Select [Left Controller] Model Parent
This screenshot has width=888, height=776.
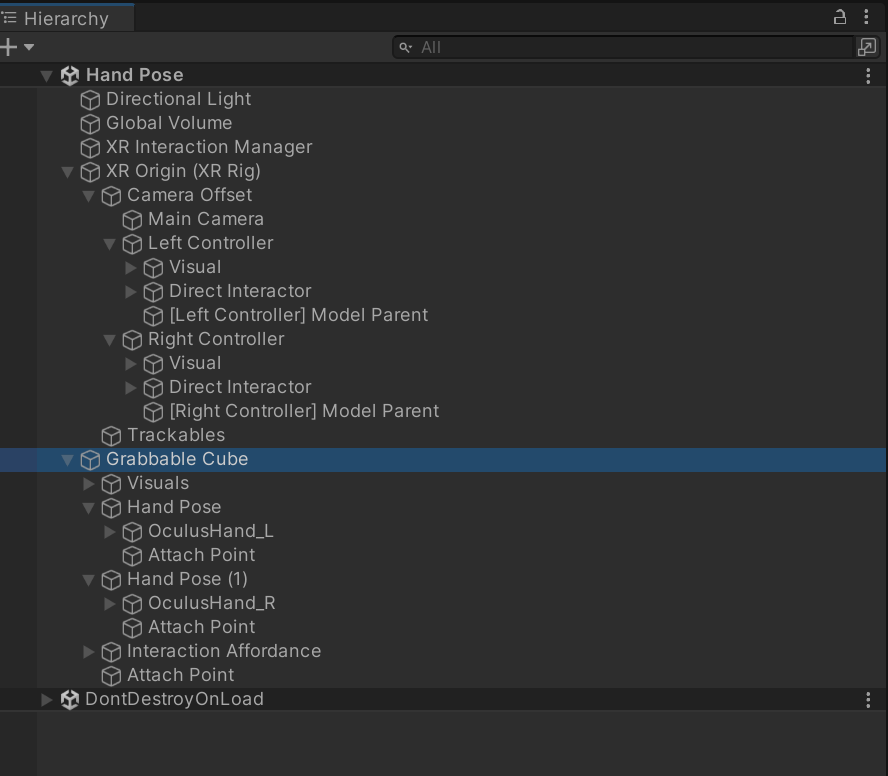click(x=298, y=315)
